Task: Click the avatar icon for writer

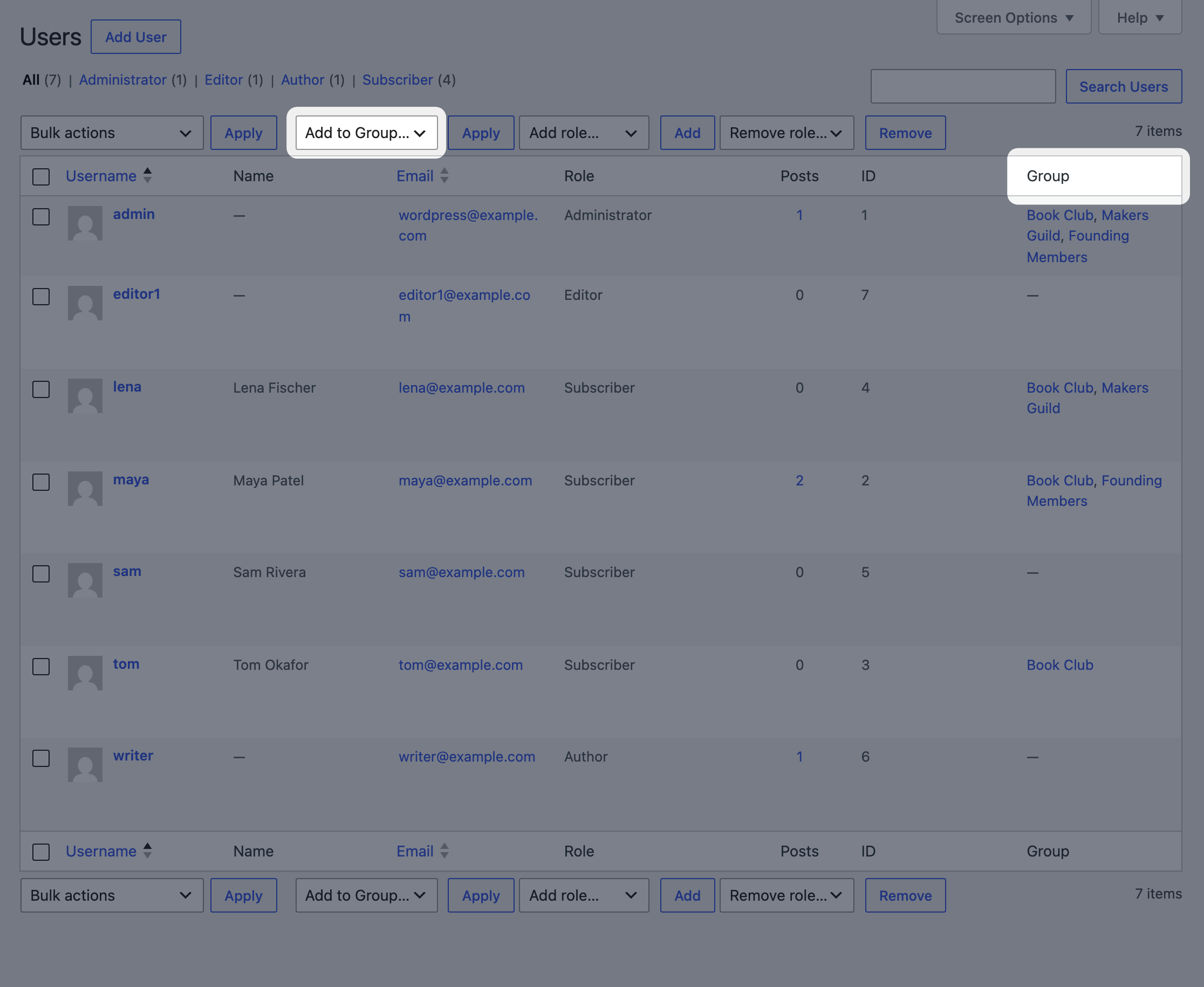Action: [x=85, y=764]
